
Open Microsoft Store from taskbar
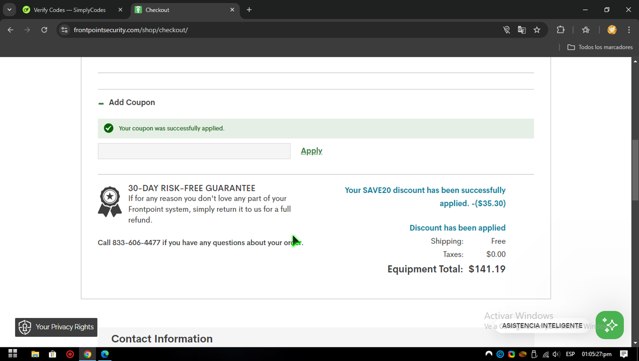53,354
